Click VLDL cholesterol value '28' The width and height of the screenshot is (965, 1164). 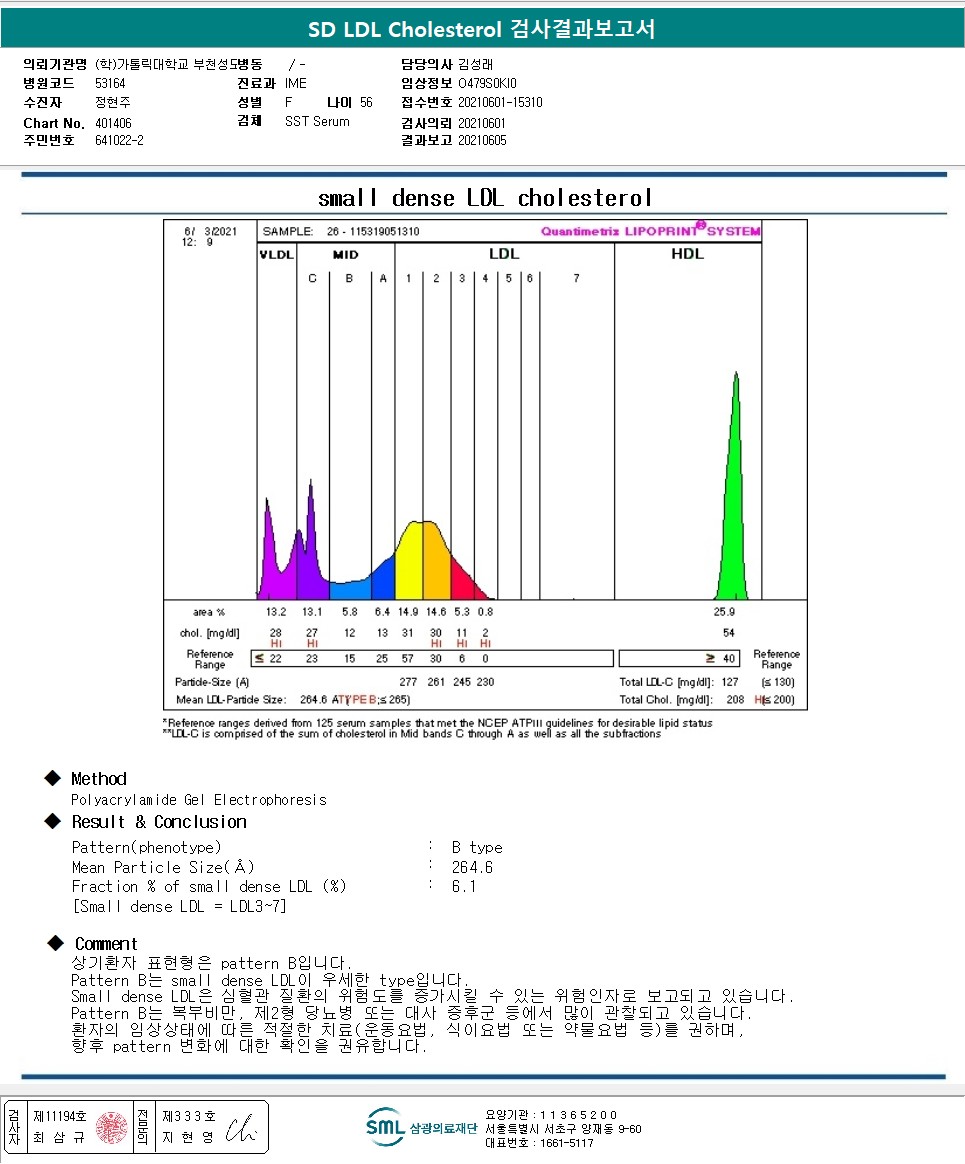[276, 632]
